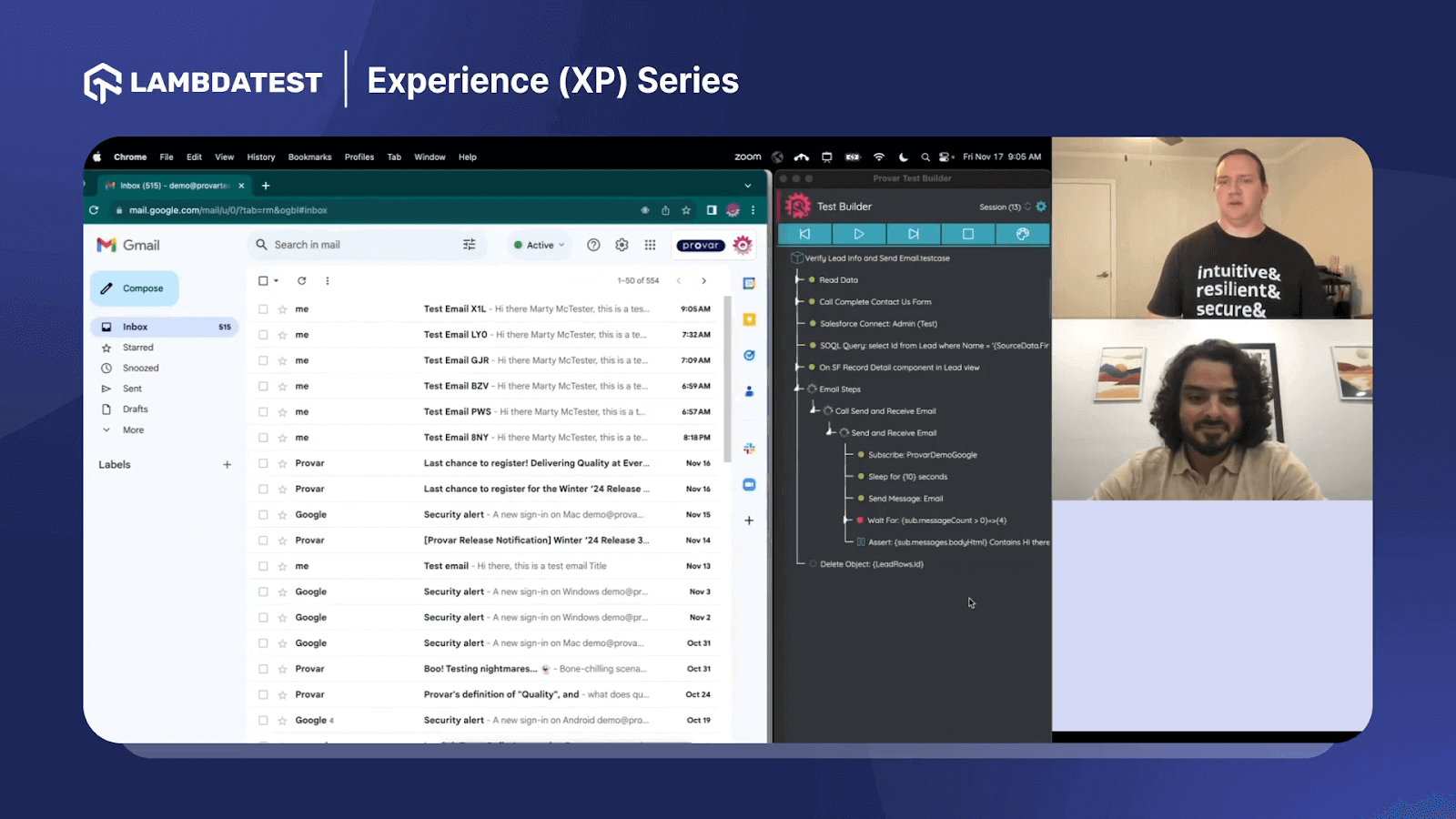Viewport: 1456px width, 819px height.
Task: Expand the More folders list
Action: point(132,430)
